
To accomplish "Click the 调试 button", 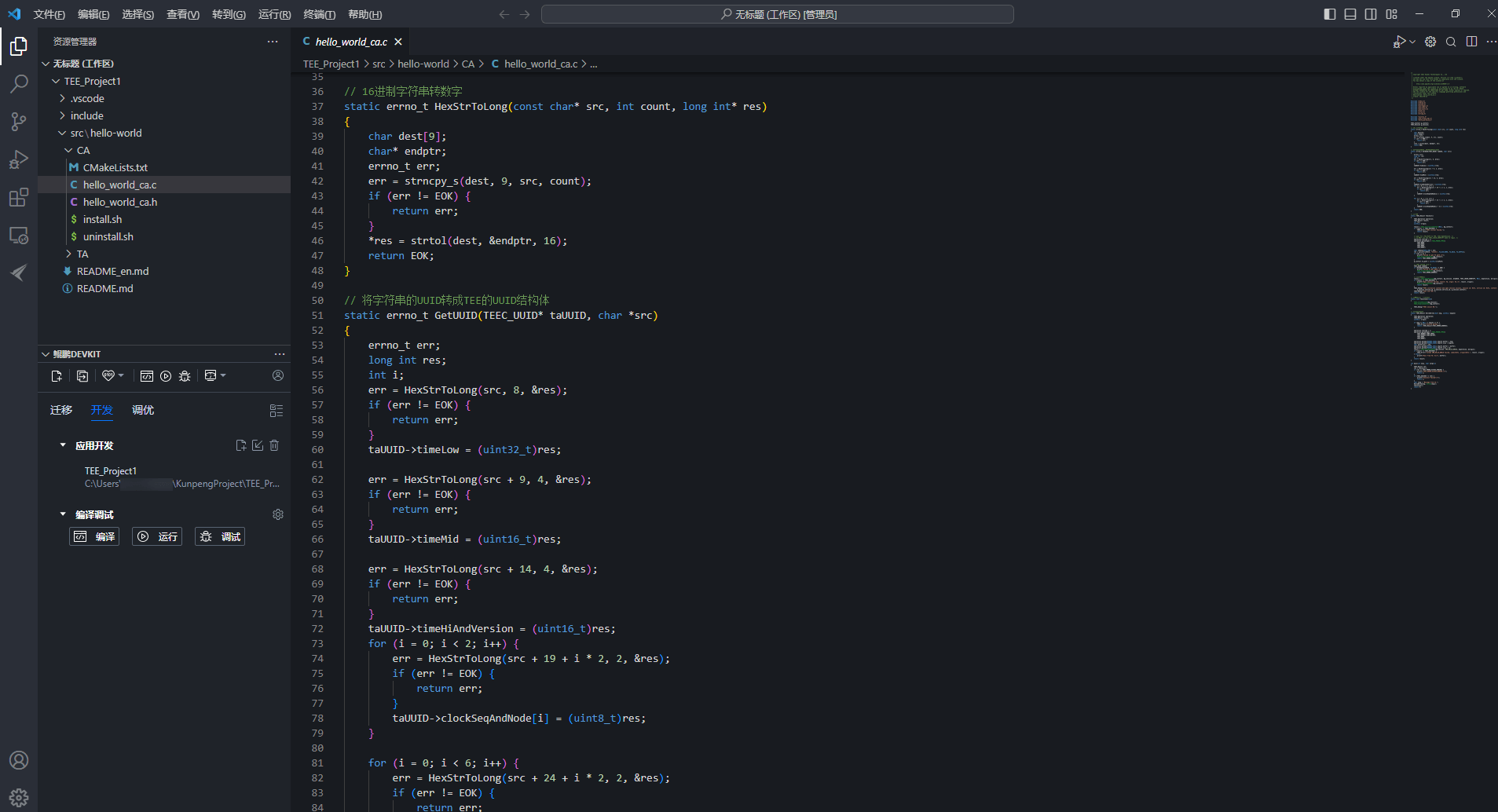I will point(220,536).
